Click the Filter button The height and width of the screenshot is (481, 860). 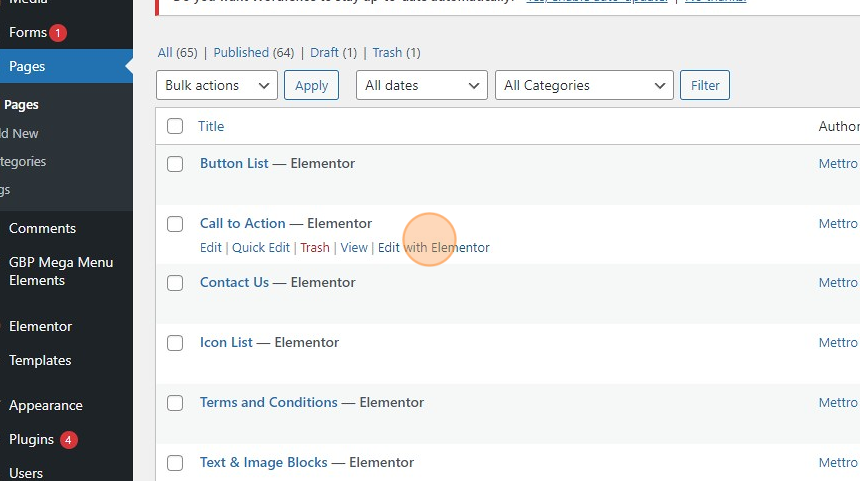[705, 85]
